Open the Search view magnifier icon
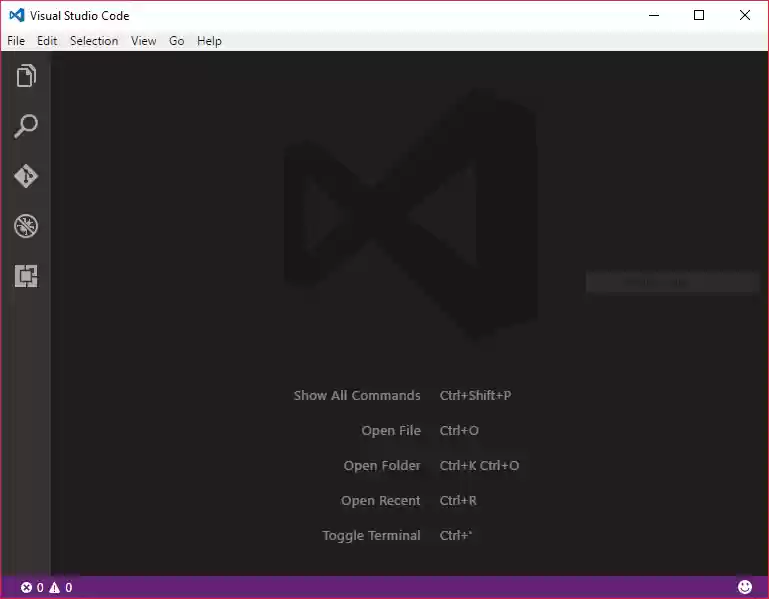The height and width of the screenshot is (599, 769). pos(26,126)
